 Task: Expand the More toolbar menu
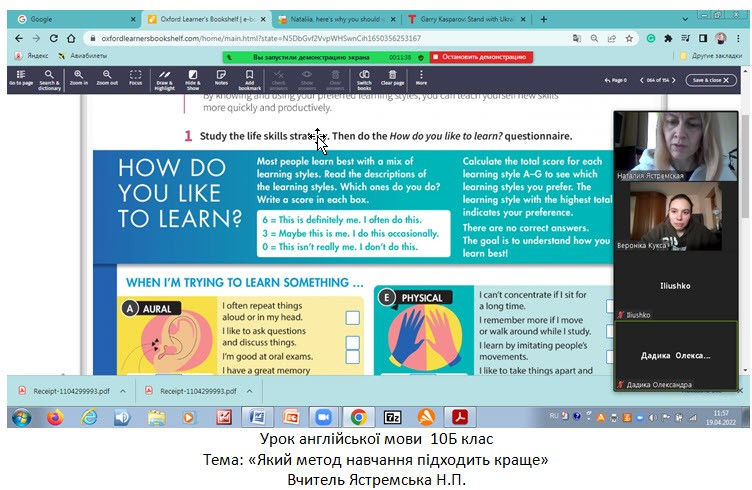click(421, 79)
